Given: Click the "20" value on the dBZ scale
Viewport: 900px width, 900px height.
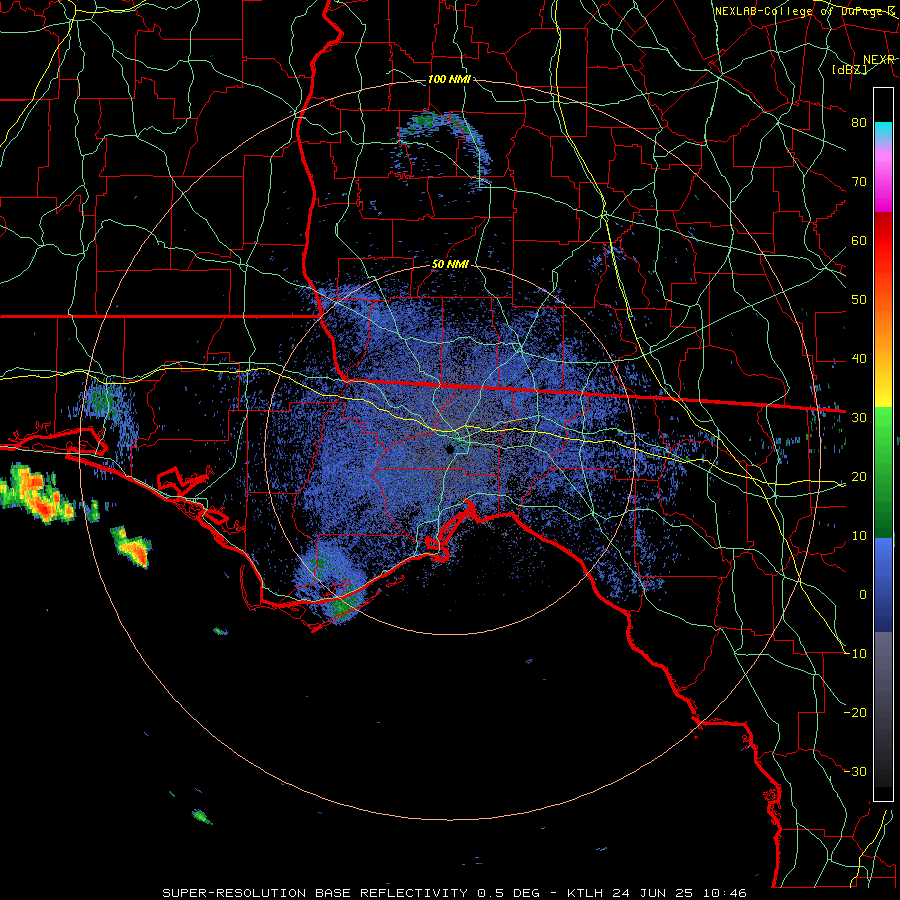Looking at the screenshot, I should pyautogui.click(x=859, y=476).
